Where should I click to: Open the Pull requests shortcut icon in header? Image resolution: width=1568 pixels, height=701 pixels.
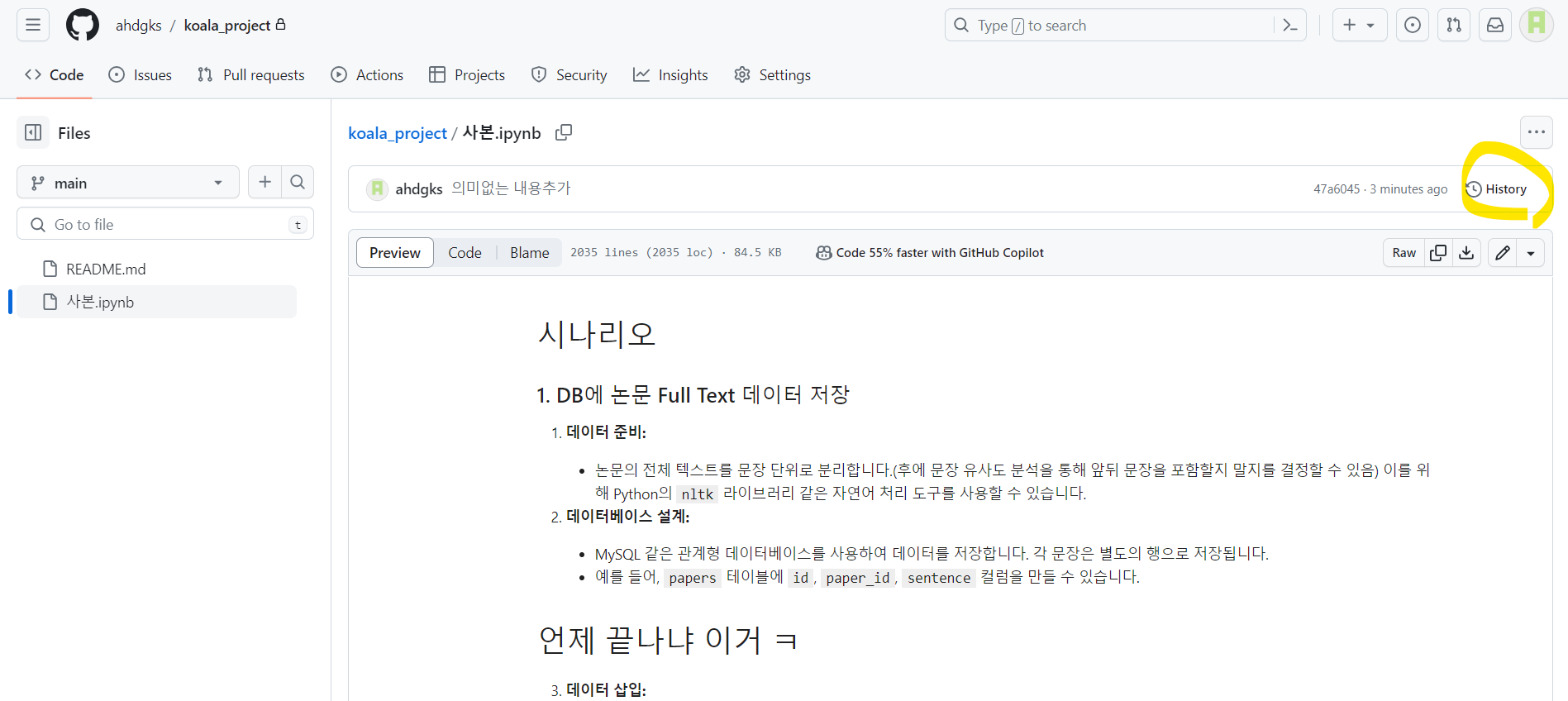[1454, 25]
